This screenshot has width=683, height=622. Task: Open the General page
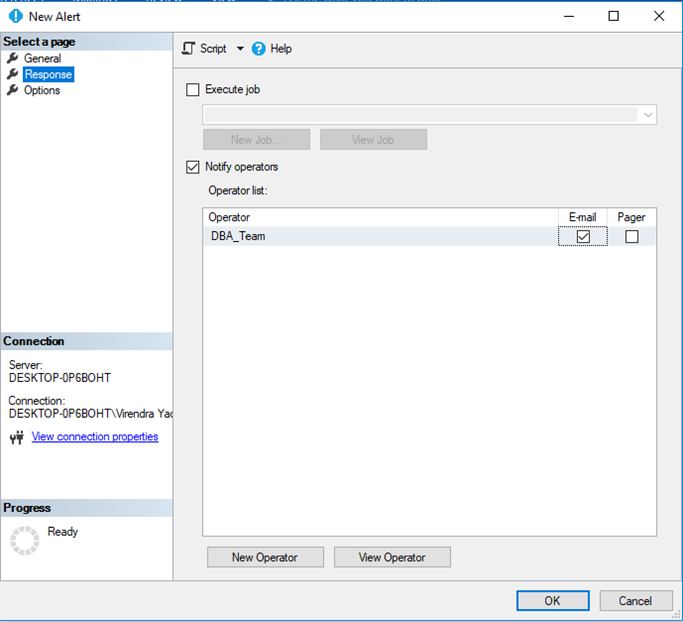point(42,58)
